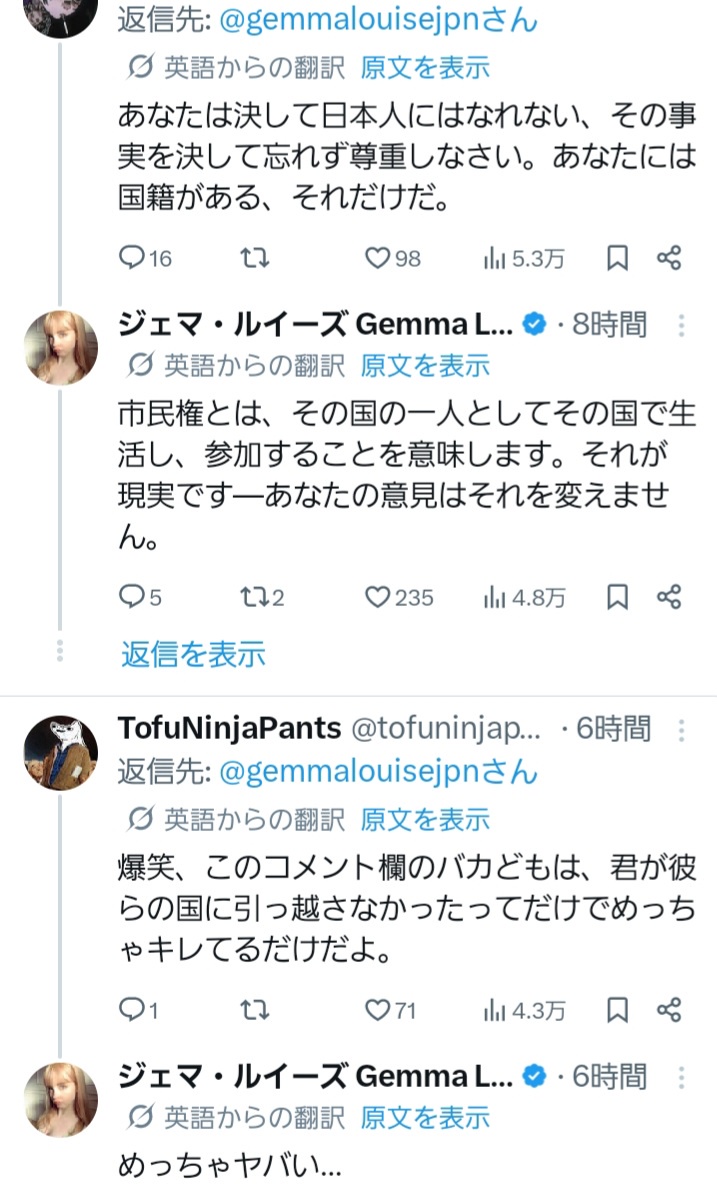Viewport: 717px width, 1195px height.
Task: Open more options on Gemma's 8時間 reply
Action: [x=682, y=326]
